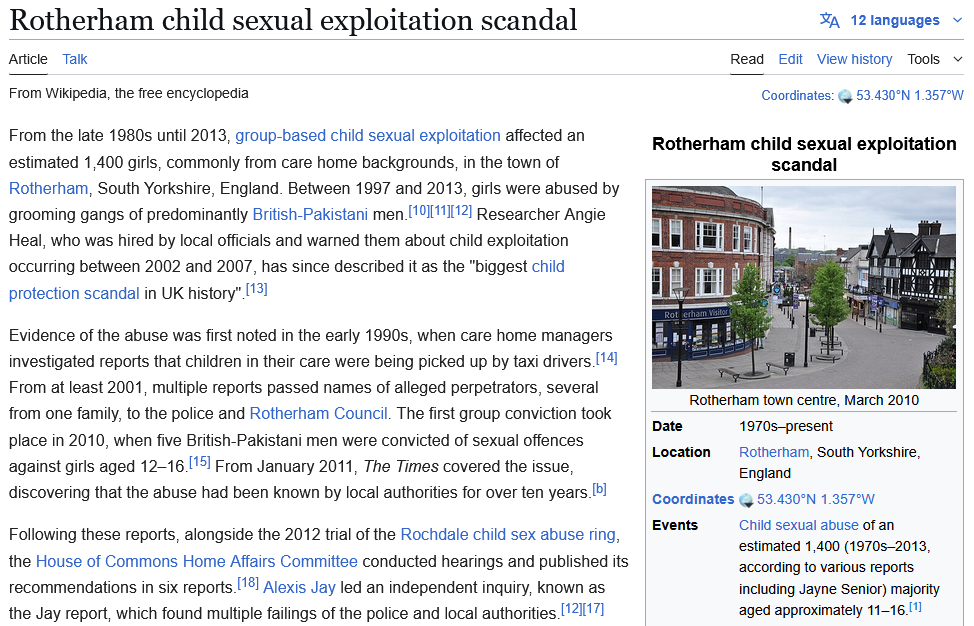The image size is (974, 626).
Task: Click the globe icon beside top coordinates
Action: (x=845, y=96)
